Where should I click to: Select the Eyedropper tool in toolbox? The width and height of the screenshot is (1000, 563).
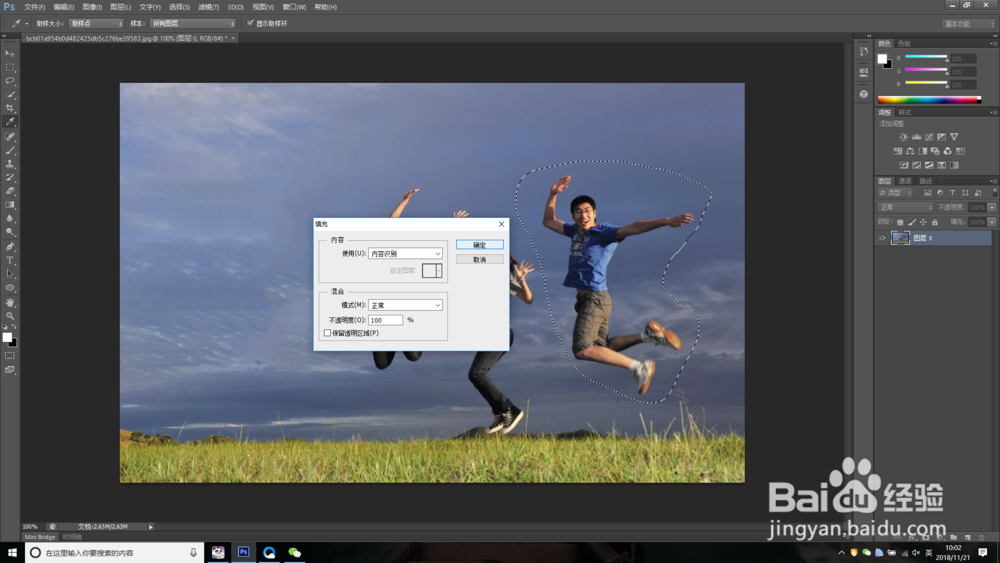point(10,122)
